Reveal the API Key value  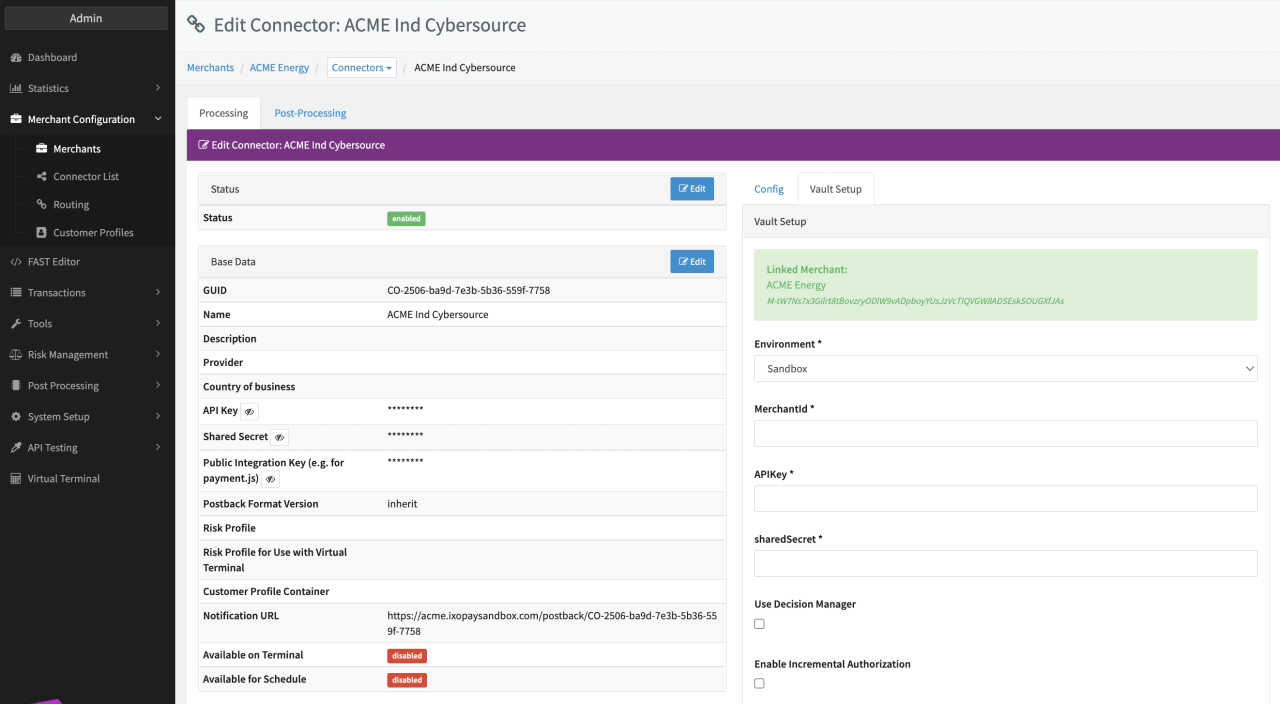249,411
